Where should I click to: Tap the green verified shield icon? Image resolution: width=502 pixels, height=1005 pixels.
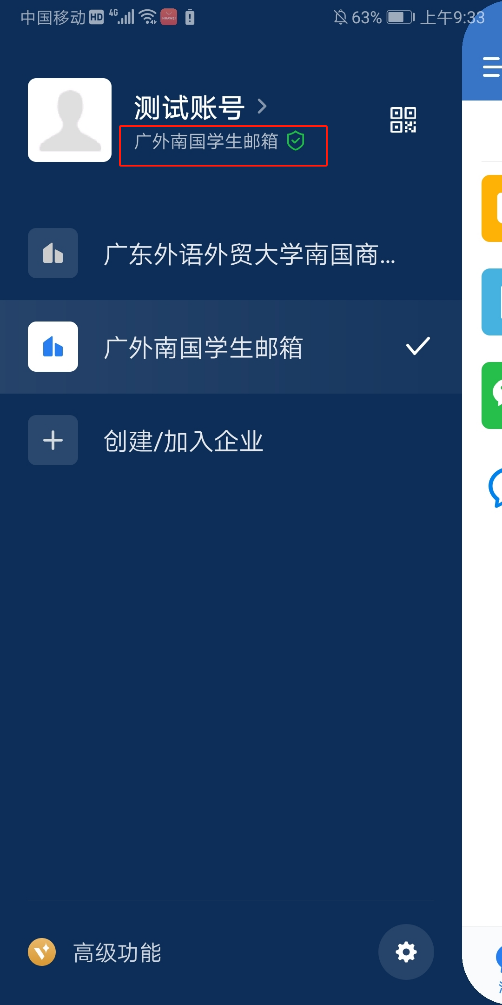pos(295,141)
